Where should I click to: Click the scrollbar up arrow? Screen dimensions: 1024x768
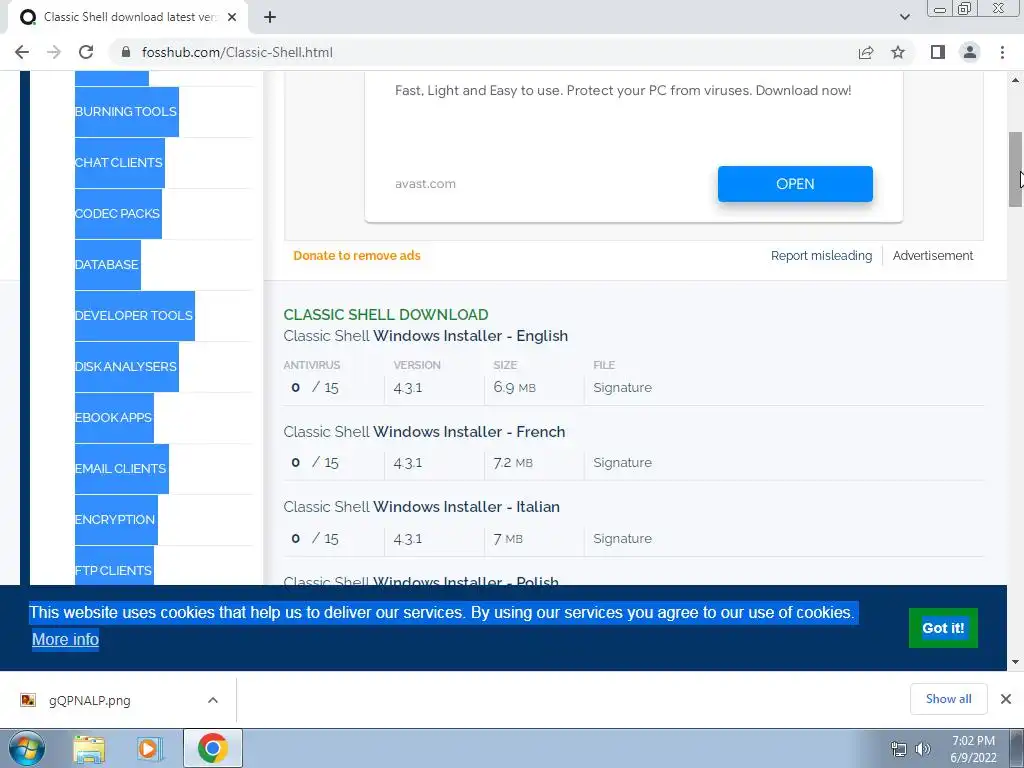pyautogui.click(x=1015, y=80)
